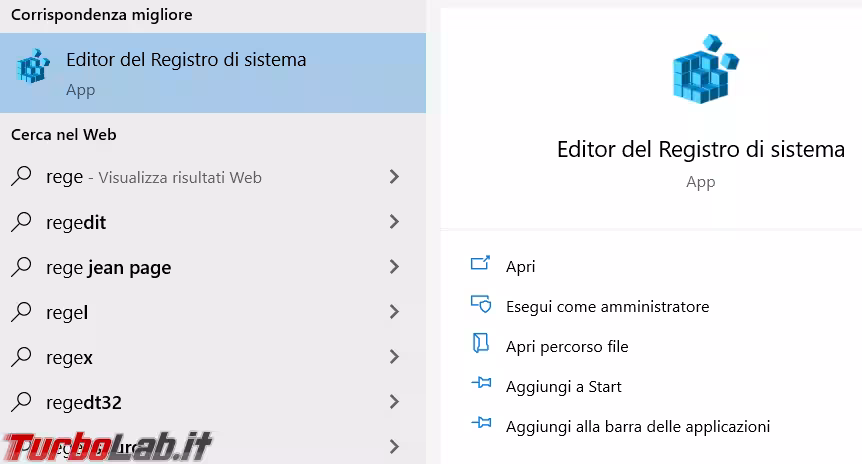The width and height of the screenshot is (862, 464).
Task: Click the Esegui come amministratore label
Action: coord(607,307)
